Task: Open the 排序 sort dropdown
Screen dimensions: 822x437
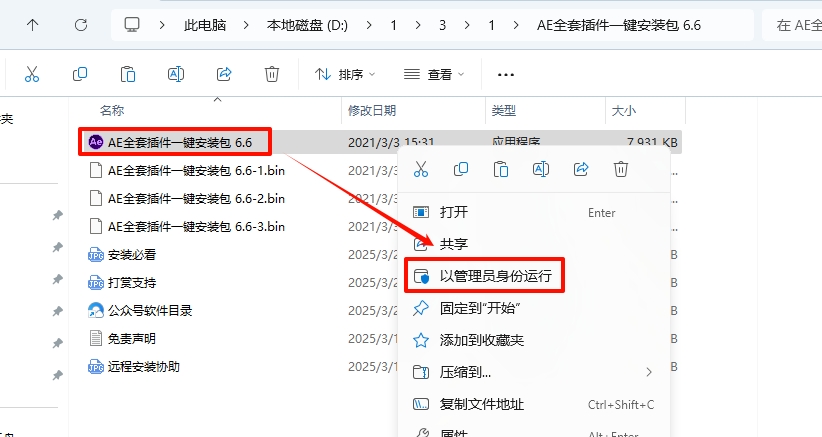Action: click(x=345, y=74)
